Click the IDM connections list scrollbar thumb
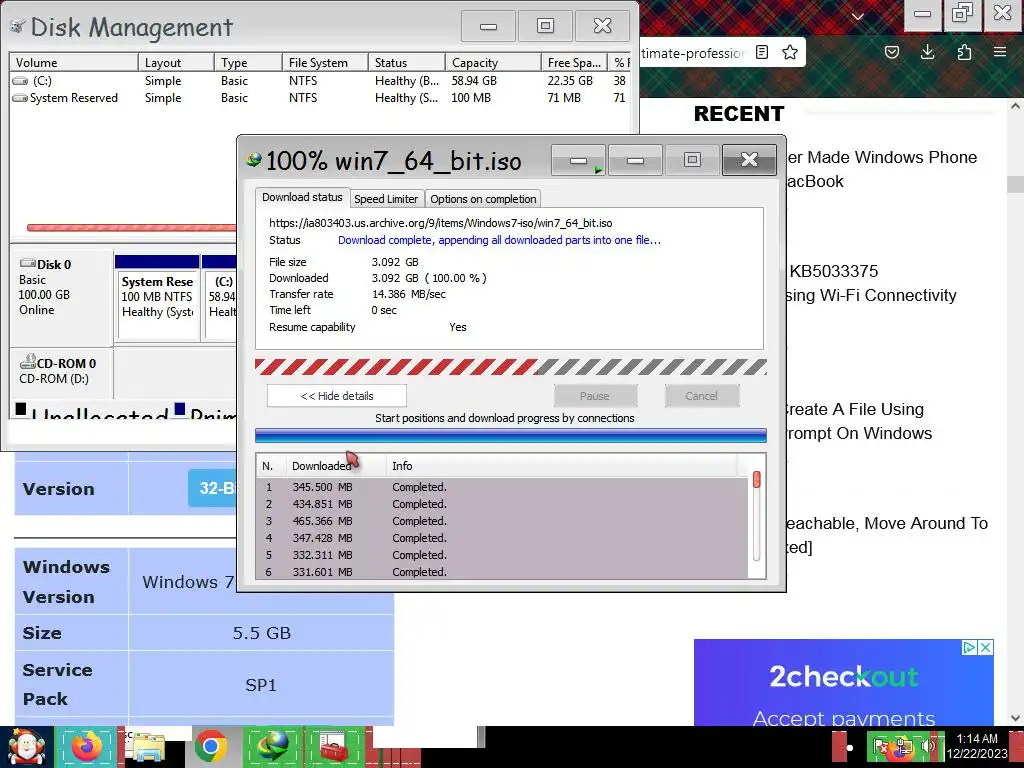 [757, 480]
